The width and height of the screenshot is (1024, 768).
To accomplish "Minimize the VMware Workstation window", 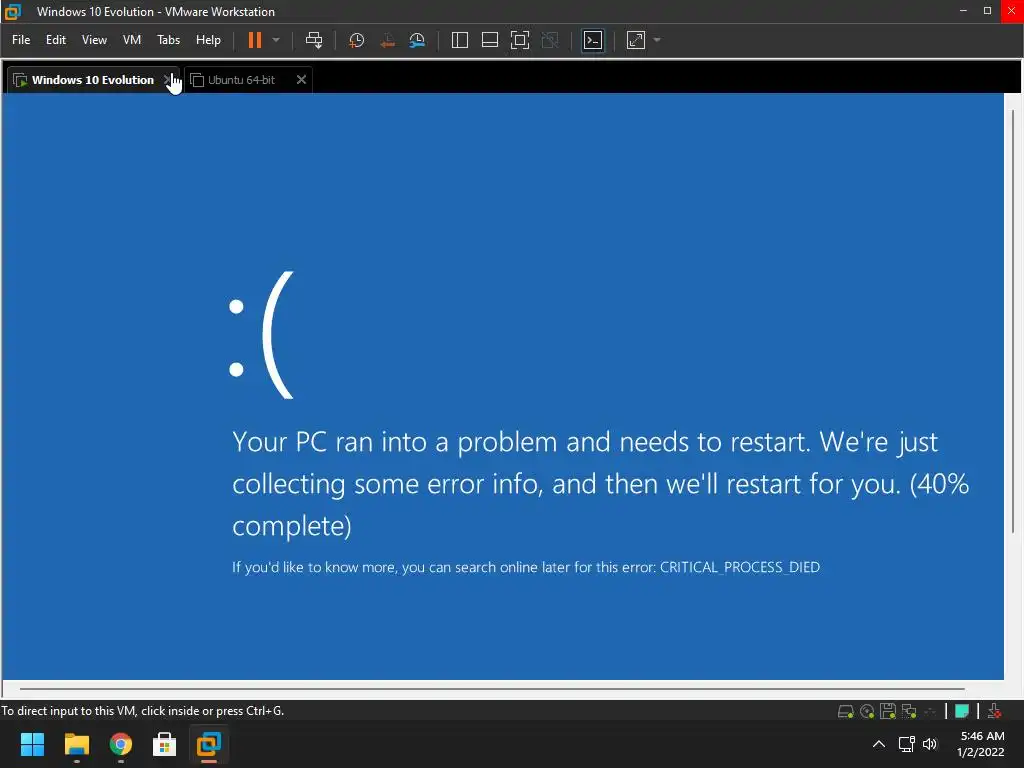I will coord(963,11).
